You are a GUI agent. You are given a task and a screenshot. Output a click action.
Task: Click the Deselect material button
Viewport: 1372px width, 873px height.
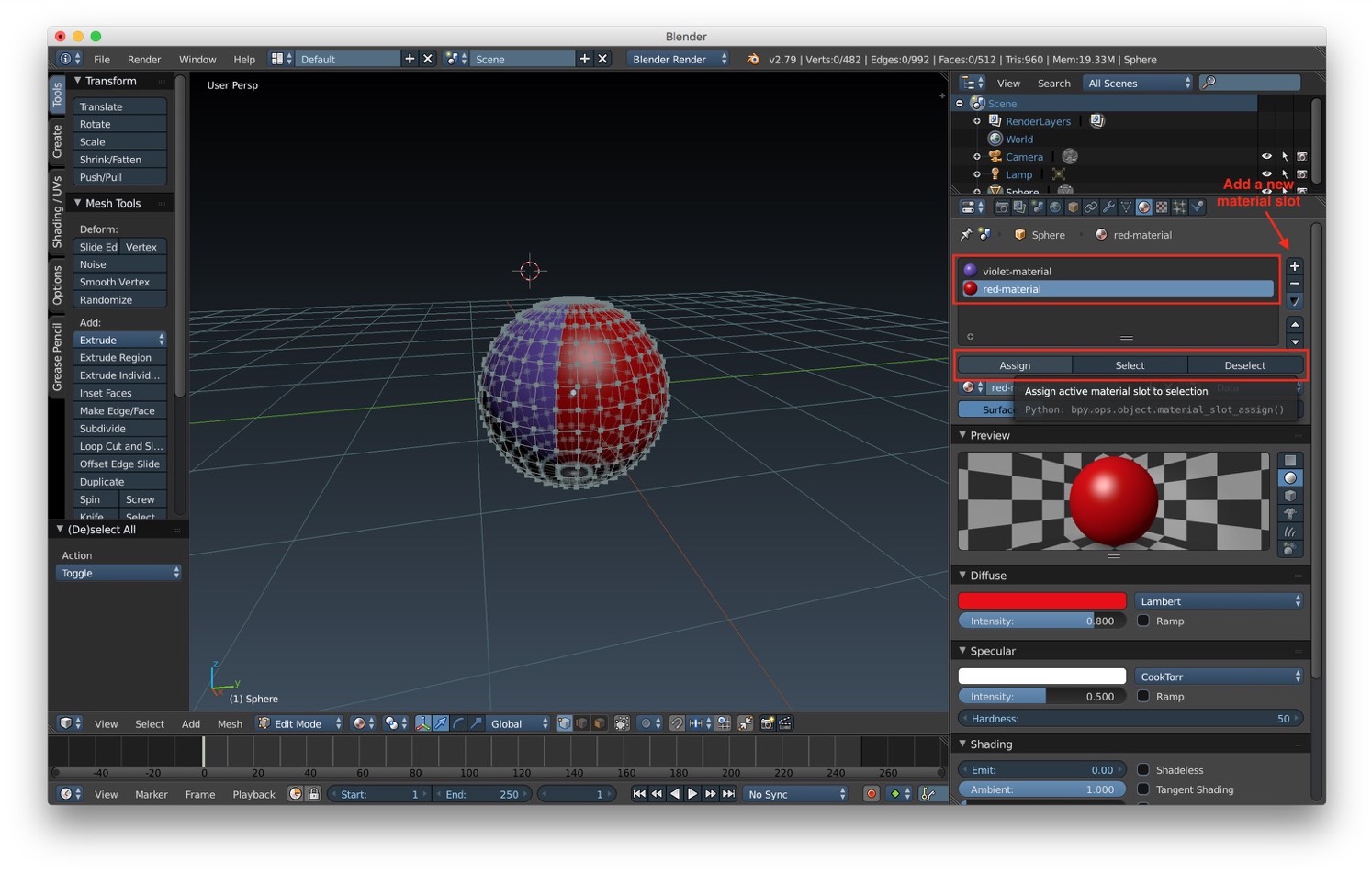click(1245, 365)
